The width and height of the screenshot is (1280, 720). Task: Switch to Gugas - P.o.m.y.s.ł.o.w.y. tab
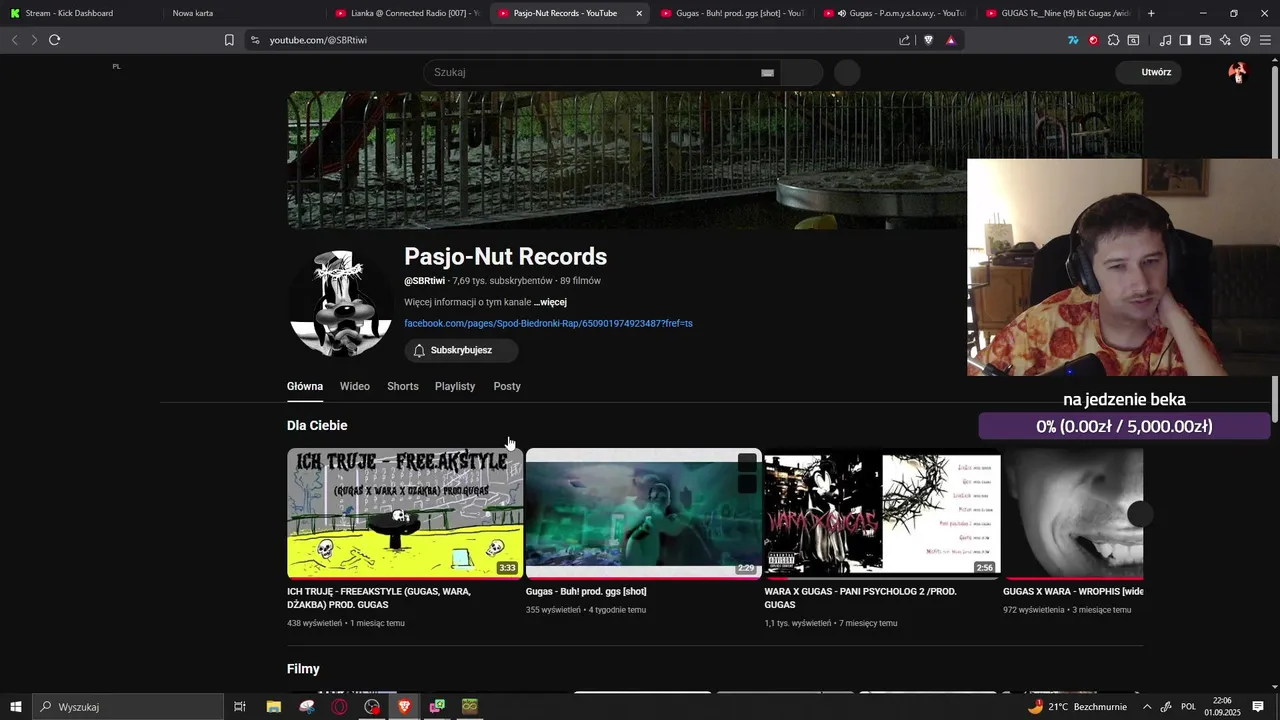click(x=895, y=13)
